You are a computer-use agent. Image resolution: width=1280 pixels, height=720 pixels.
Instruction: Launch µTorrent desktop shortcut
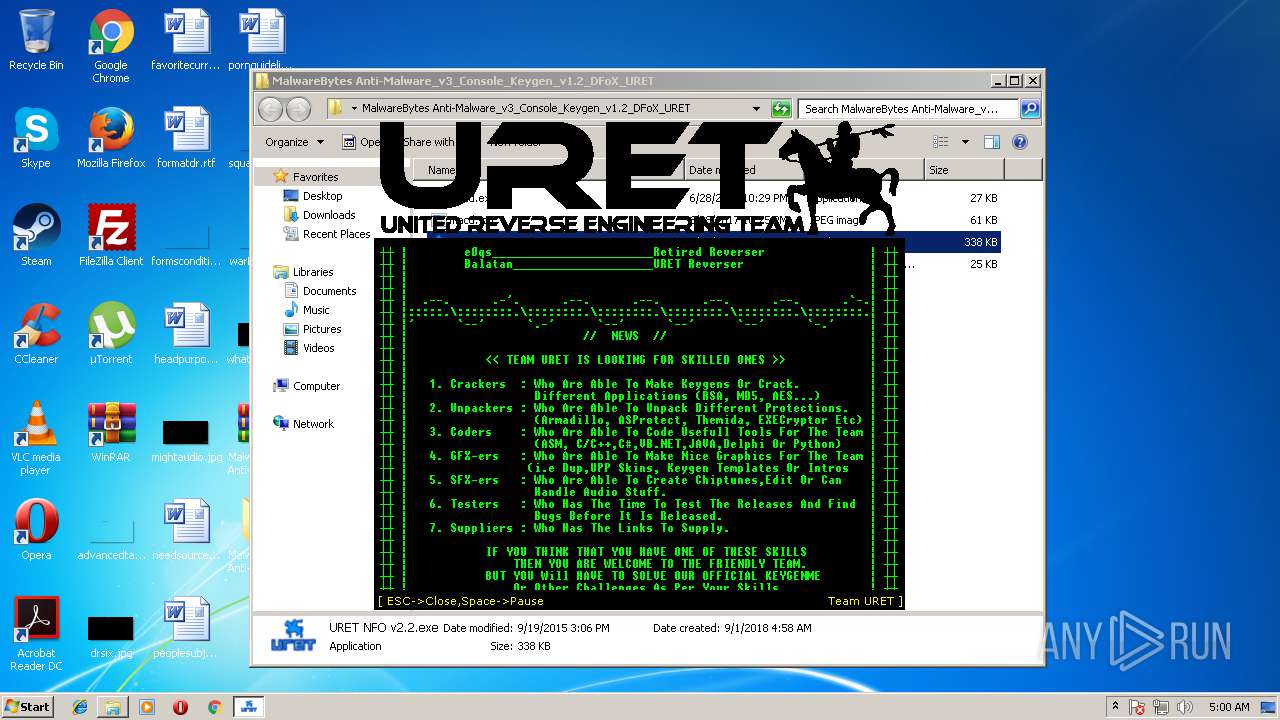pos(111,334)
